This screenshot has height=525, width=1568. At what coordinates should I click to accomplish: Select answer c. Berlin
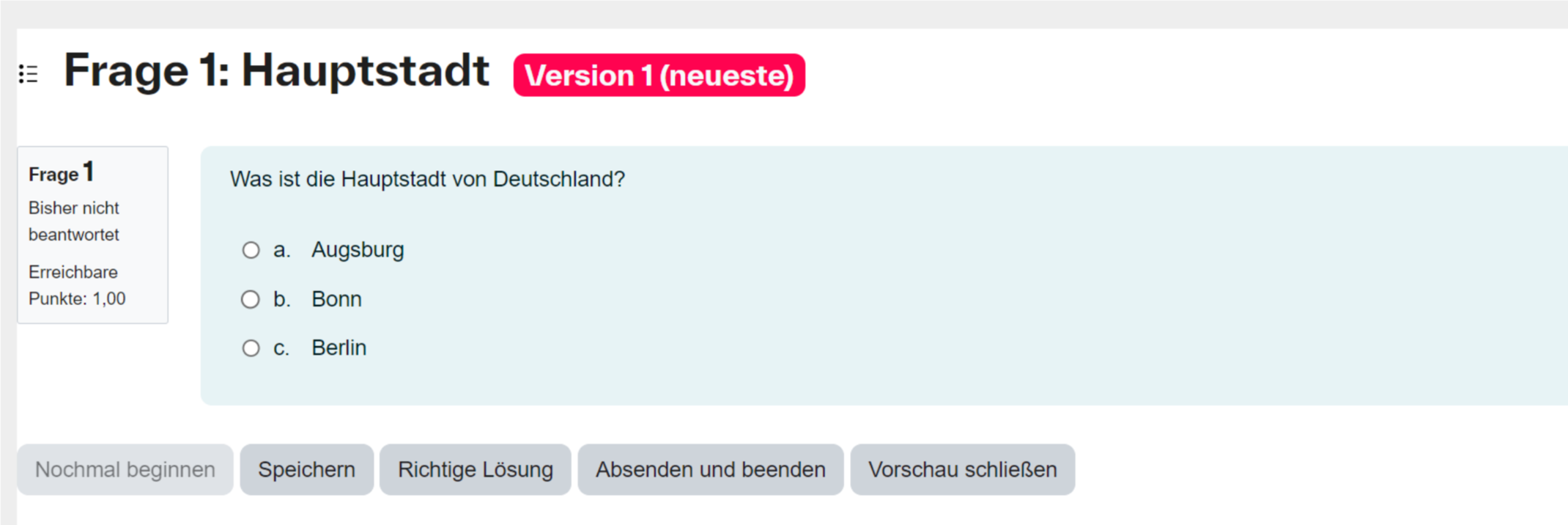[x=251, y=348]
